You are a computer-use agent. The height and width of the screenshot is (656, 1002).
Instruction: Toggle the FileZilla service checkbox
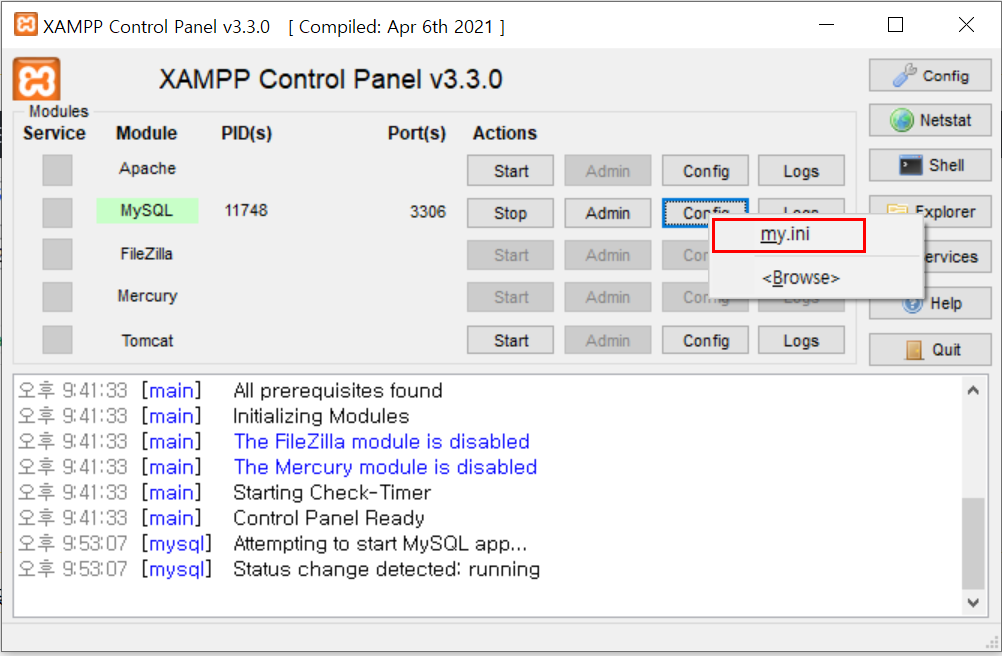click(x=57, y=254)
